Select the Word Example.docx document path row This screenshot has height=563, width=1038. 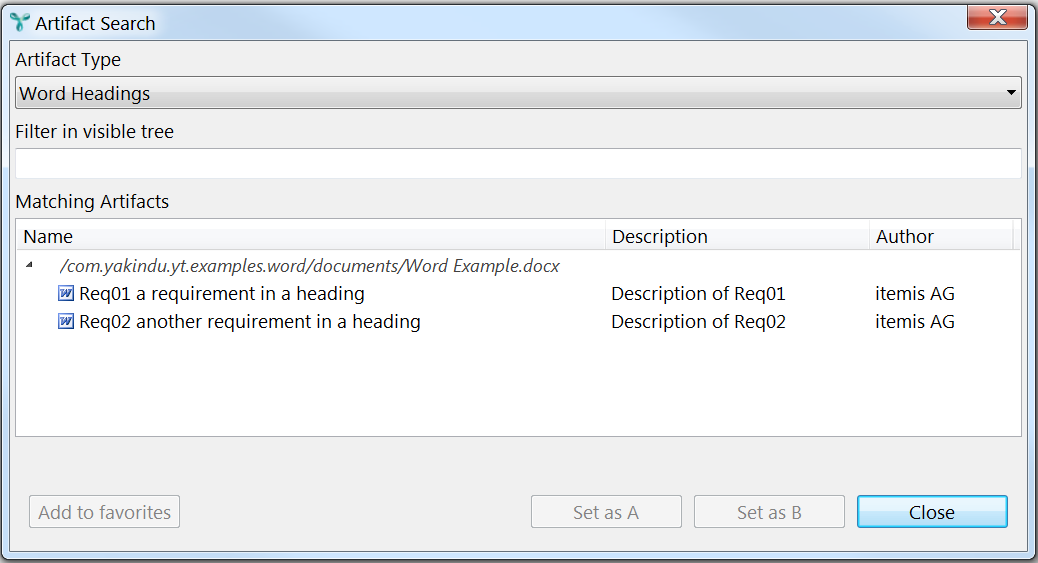tap(309, 266)
